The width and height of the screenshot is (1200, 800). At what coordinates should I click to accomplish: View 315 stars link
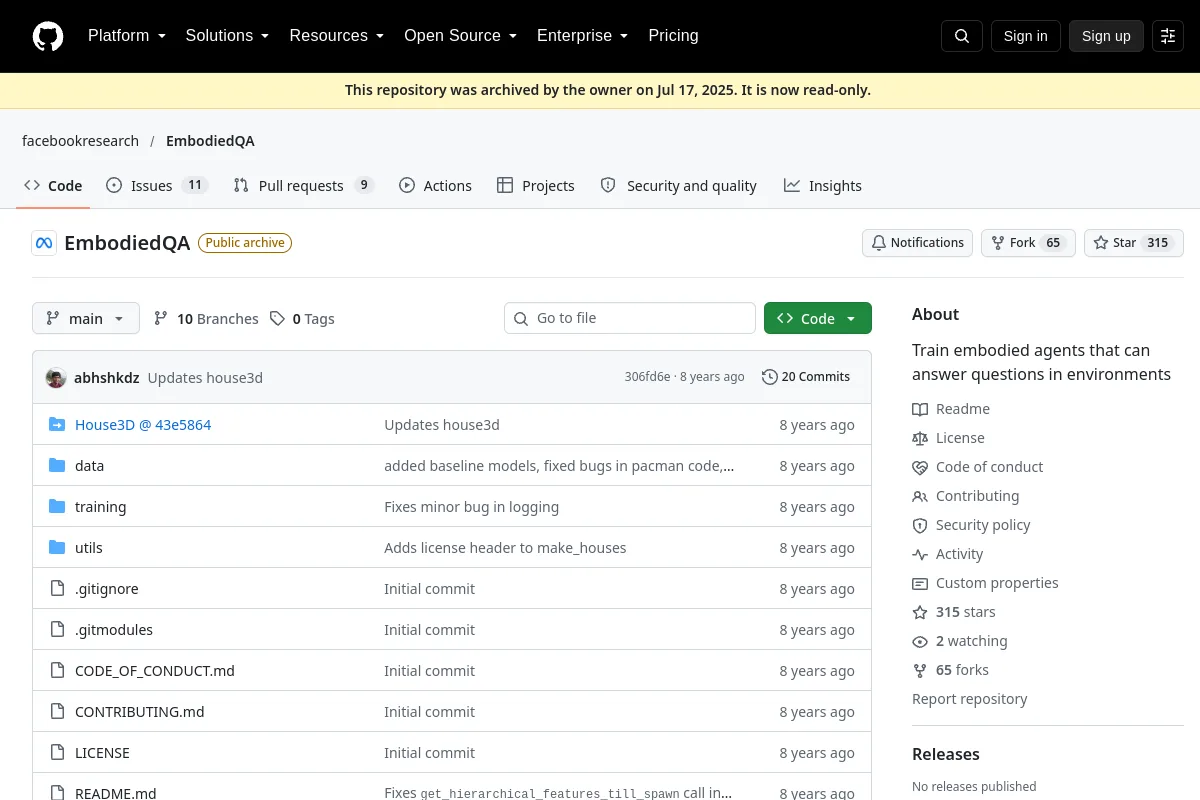pos(954,612)
